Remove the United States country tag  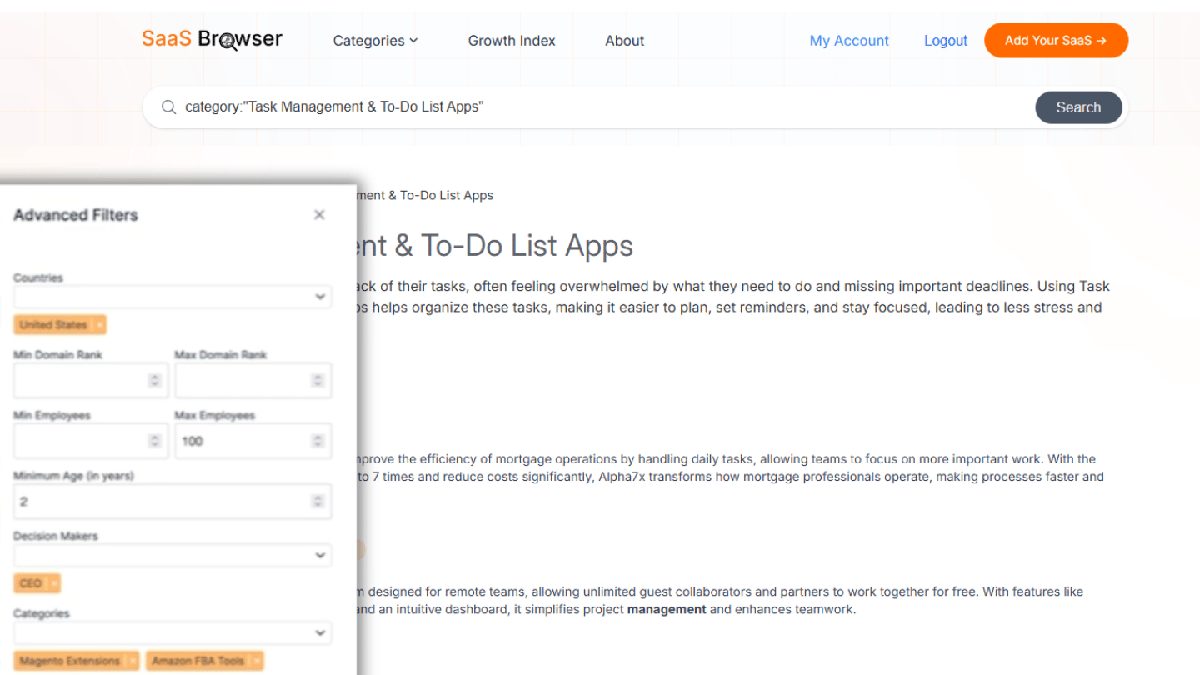101,325
